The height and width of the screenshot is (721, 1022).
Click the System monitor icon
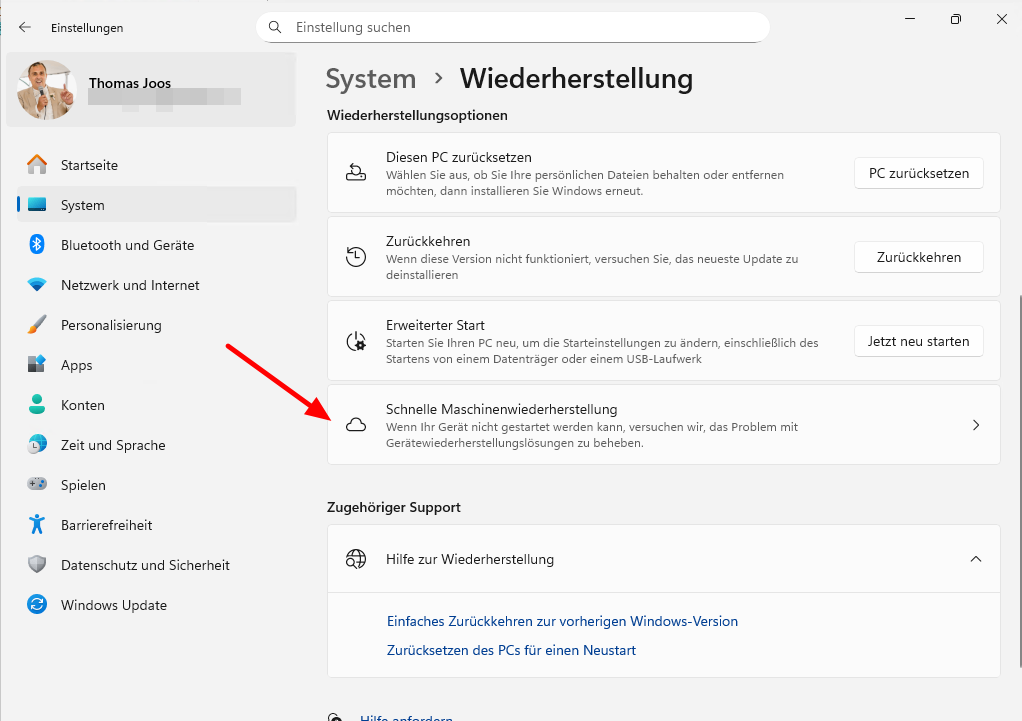click(37, 205)
